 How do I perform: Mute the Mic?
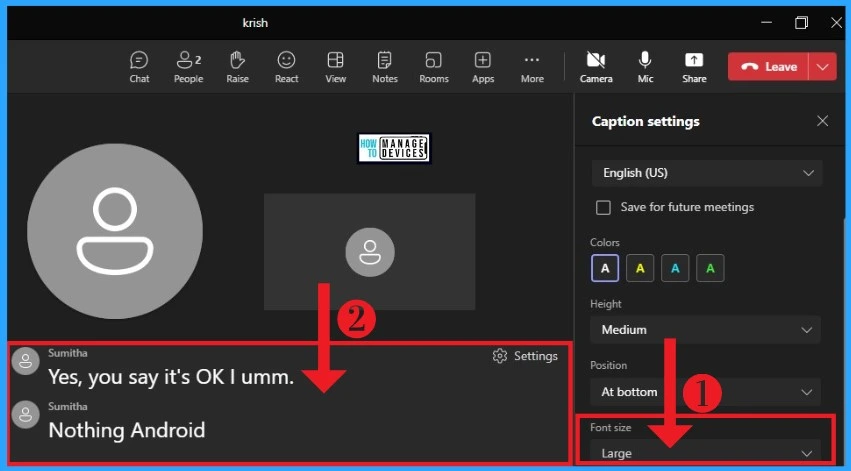click(645, 67)
